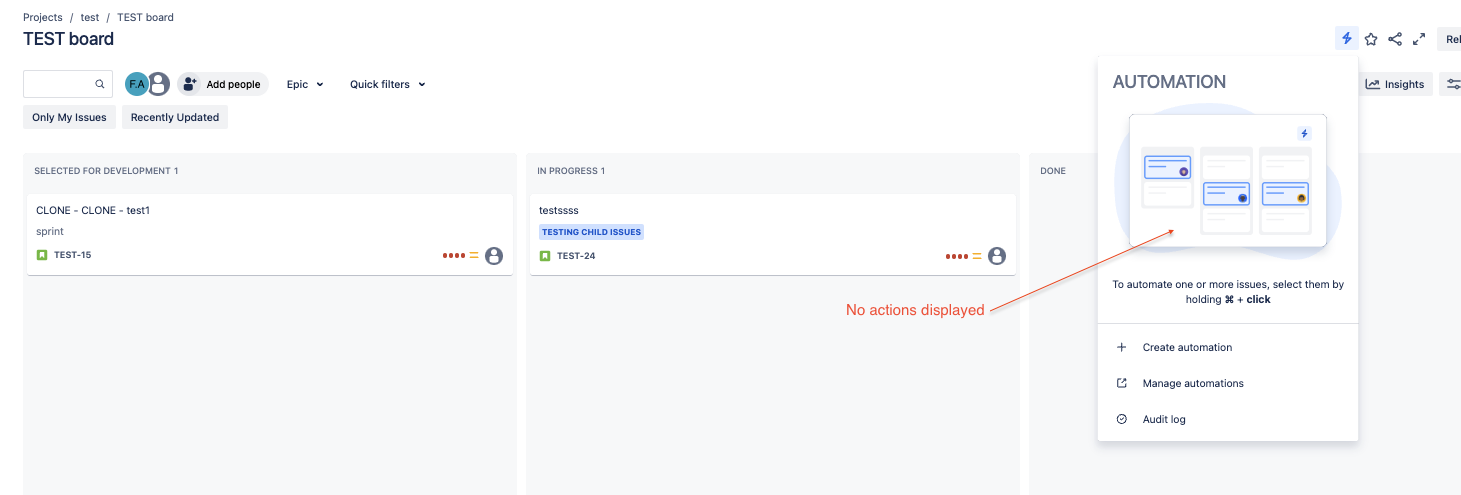Screen dimensions: 1461x495
Task: Open the test project breadcrumb link
Action: 90,17
